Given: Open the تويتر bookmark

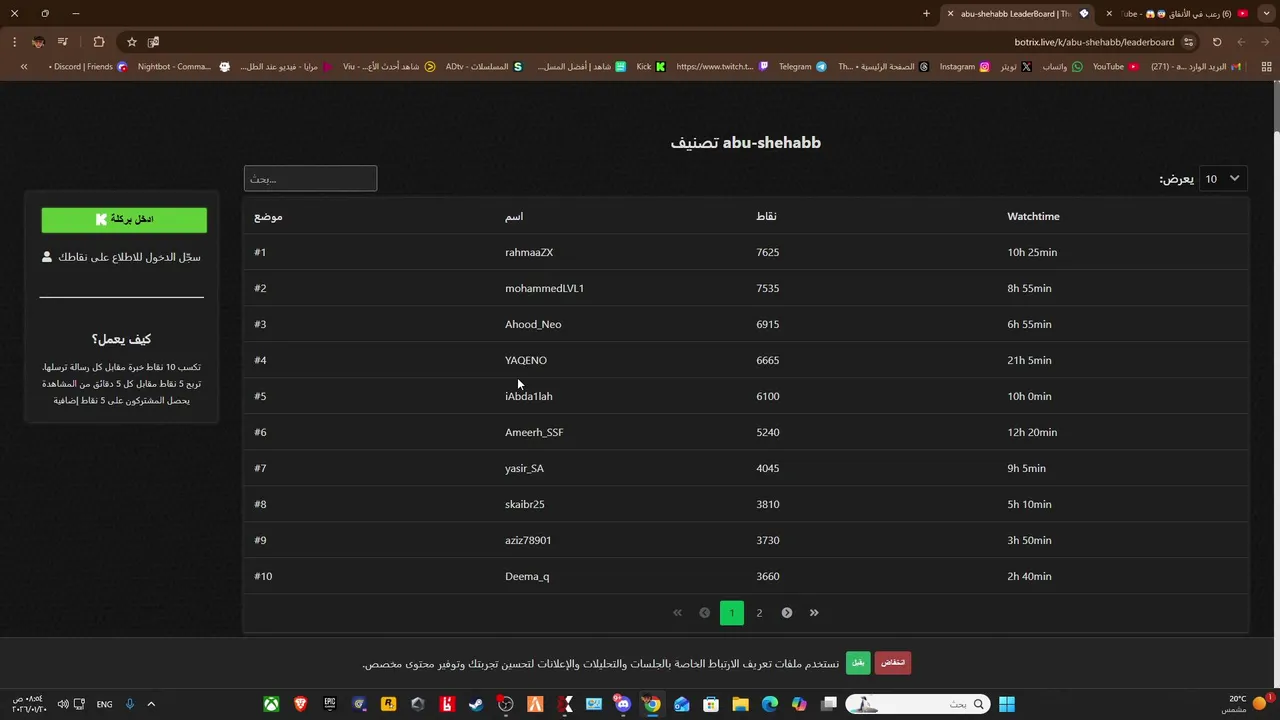Looking at the screenshot, I should pyautogui.click(x=1016, y=67).
